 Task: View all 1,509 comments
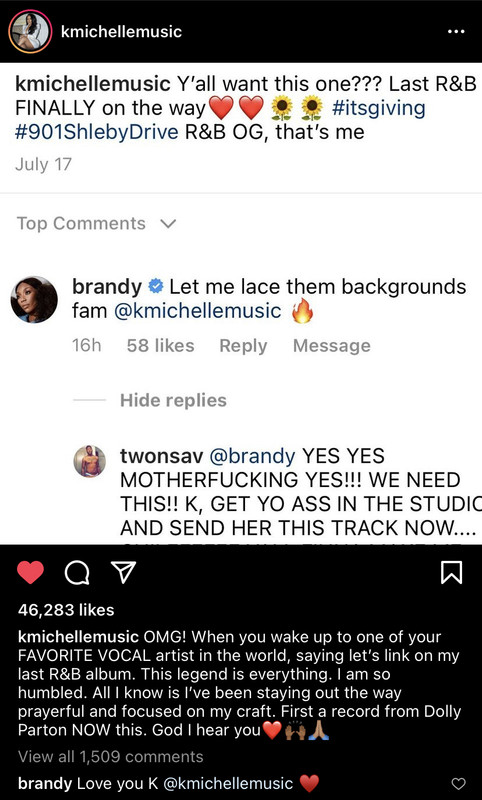pos(111,757)
